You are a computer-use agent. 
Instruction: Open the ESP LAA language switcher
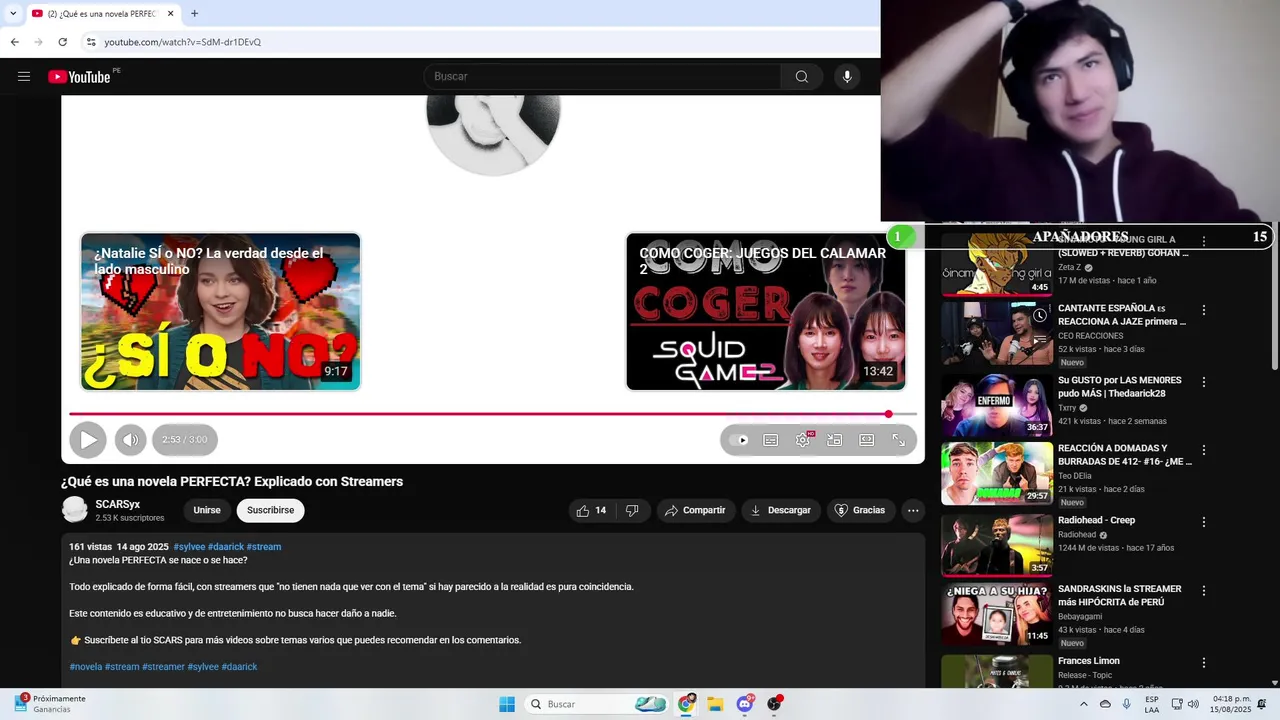[x=1152, y=704]
